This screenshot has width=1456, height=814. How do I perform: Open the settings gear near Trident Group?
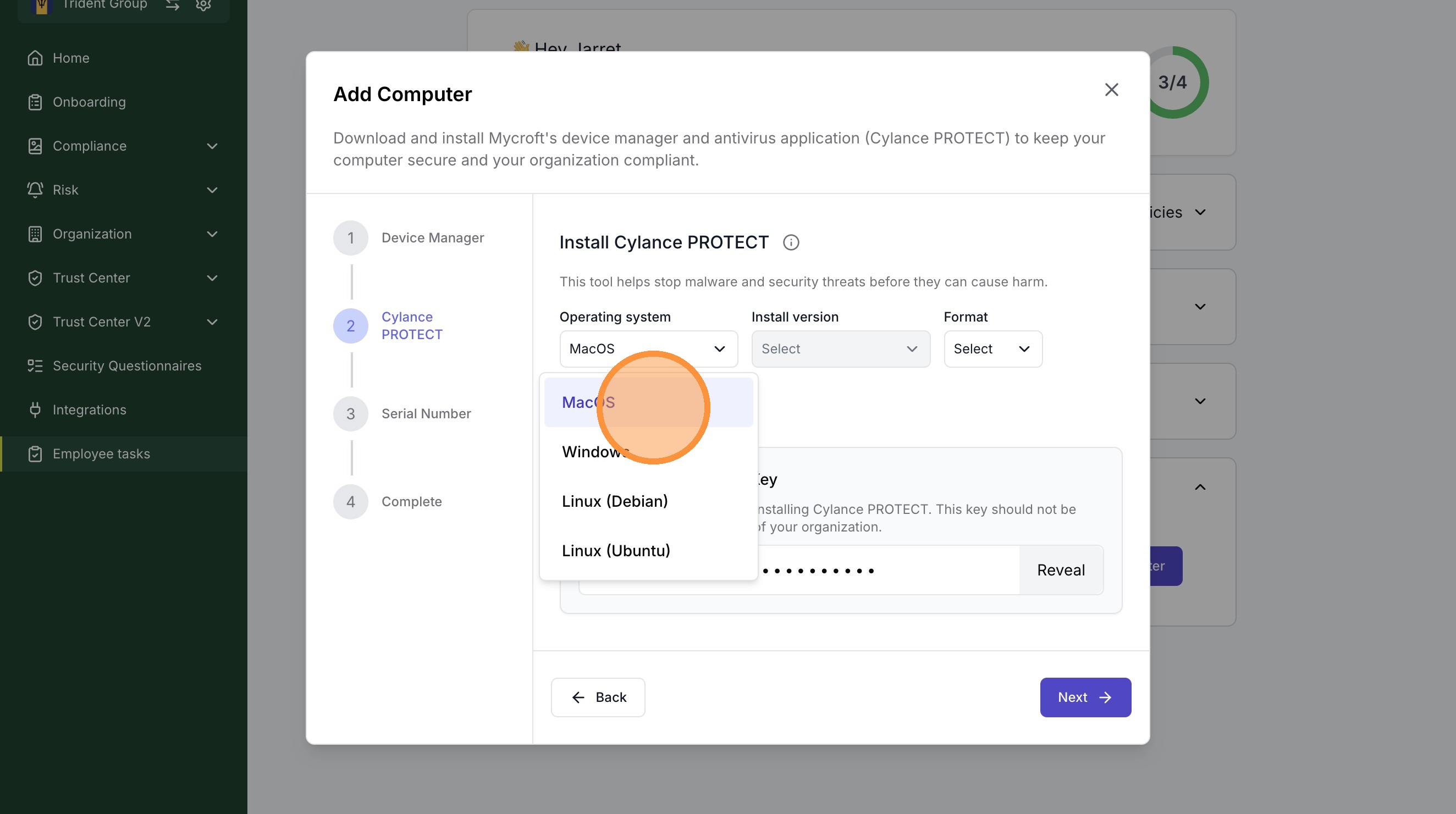point(203,4)
